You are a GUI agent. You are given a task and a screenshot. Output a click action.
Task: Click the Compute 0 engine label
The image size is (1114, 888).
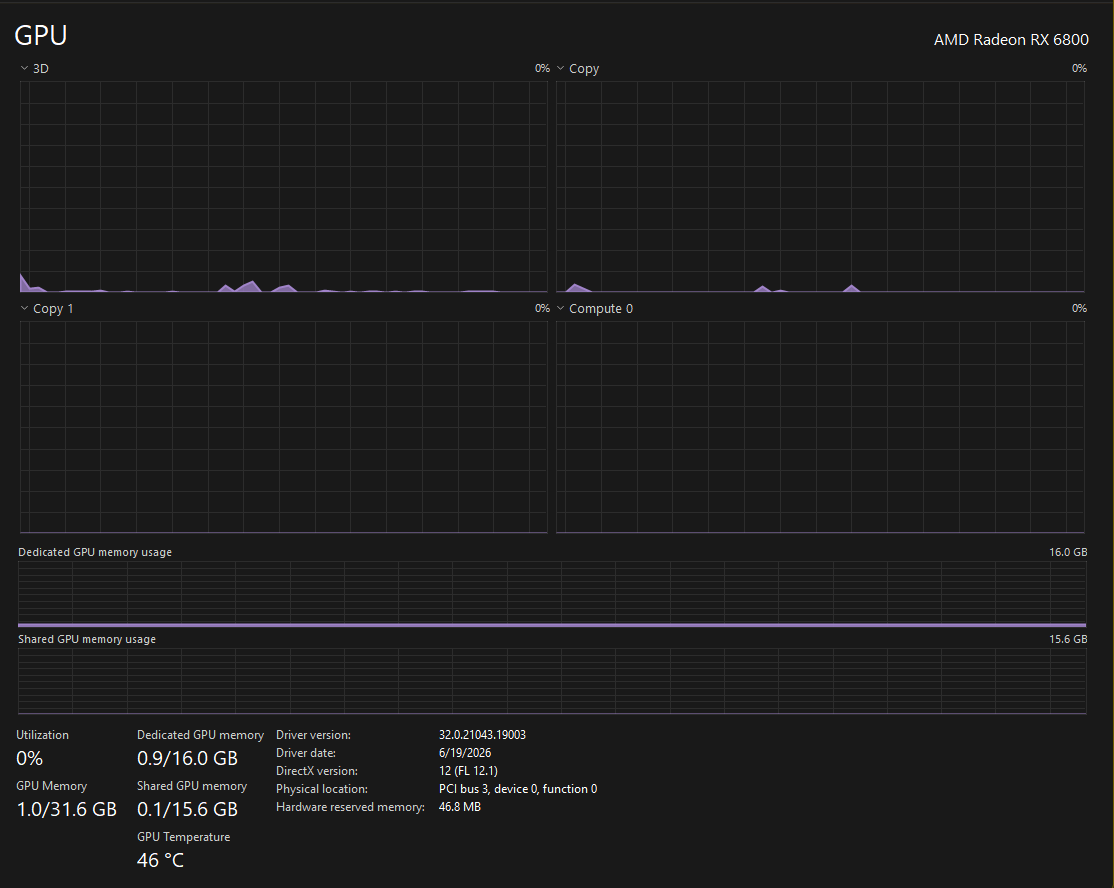coord(600,308)
